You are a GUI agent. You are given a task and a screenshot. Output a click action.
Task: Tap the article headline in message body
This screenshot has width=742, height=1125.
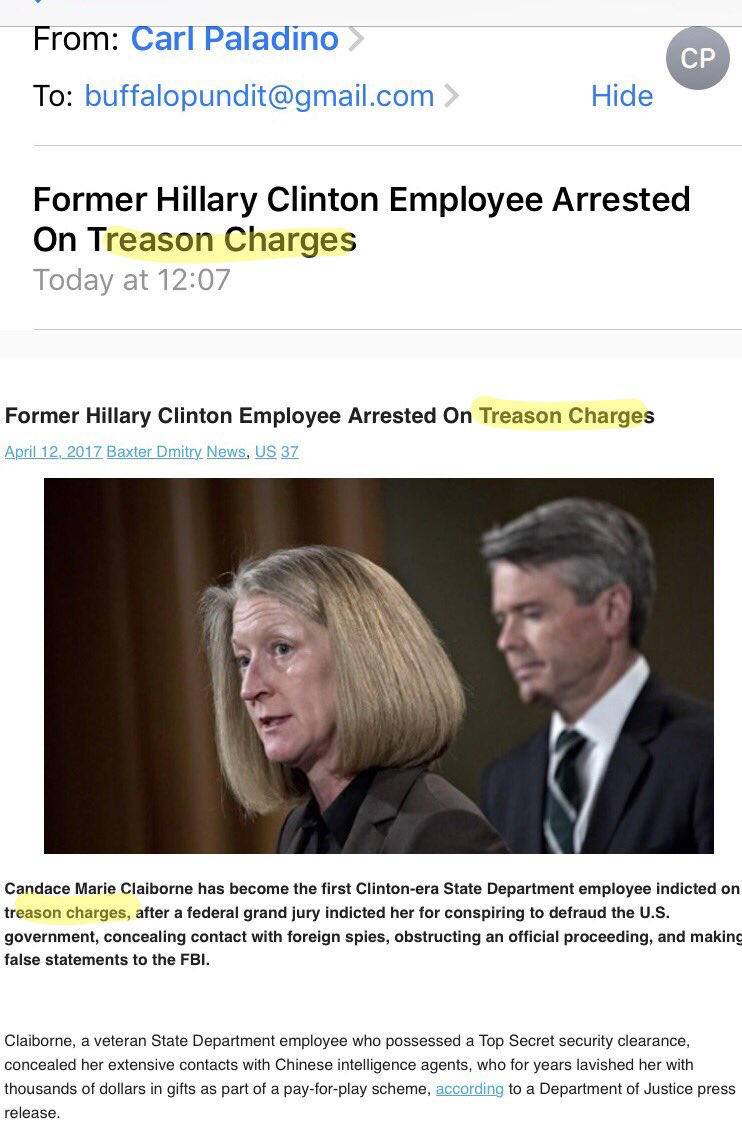[x=329, y=415]
